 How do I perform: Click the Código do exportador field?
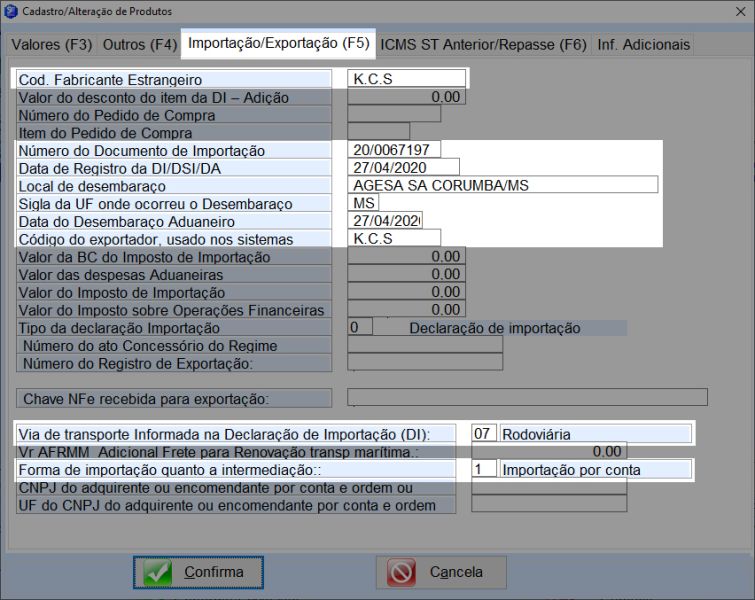click(x=394, y=238)
